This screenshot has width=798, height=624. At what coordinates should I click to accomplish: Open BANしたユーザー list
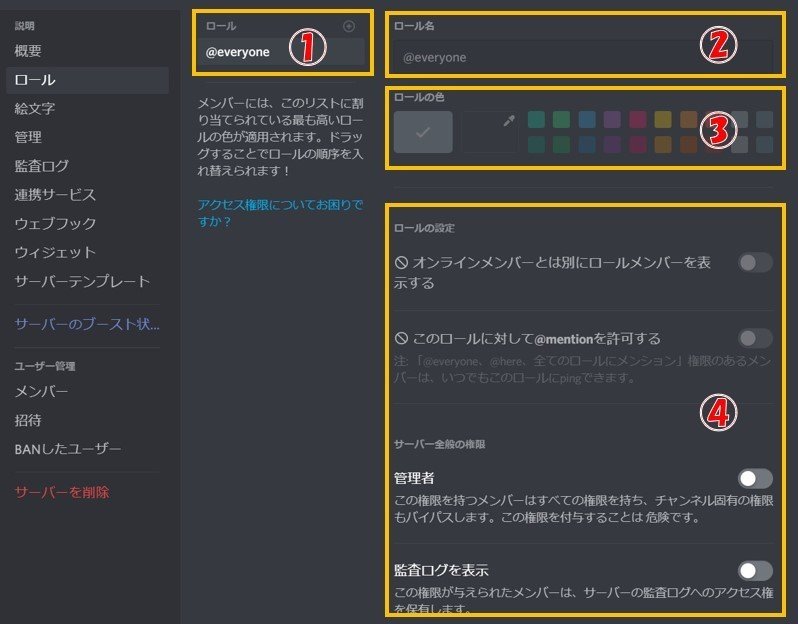click(87, 449)
